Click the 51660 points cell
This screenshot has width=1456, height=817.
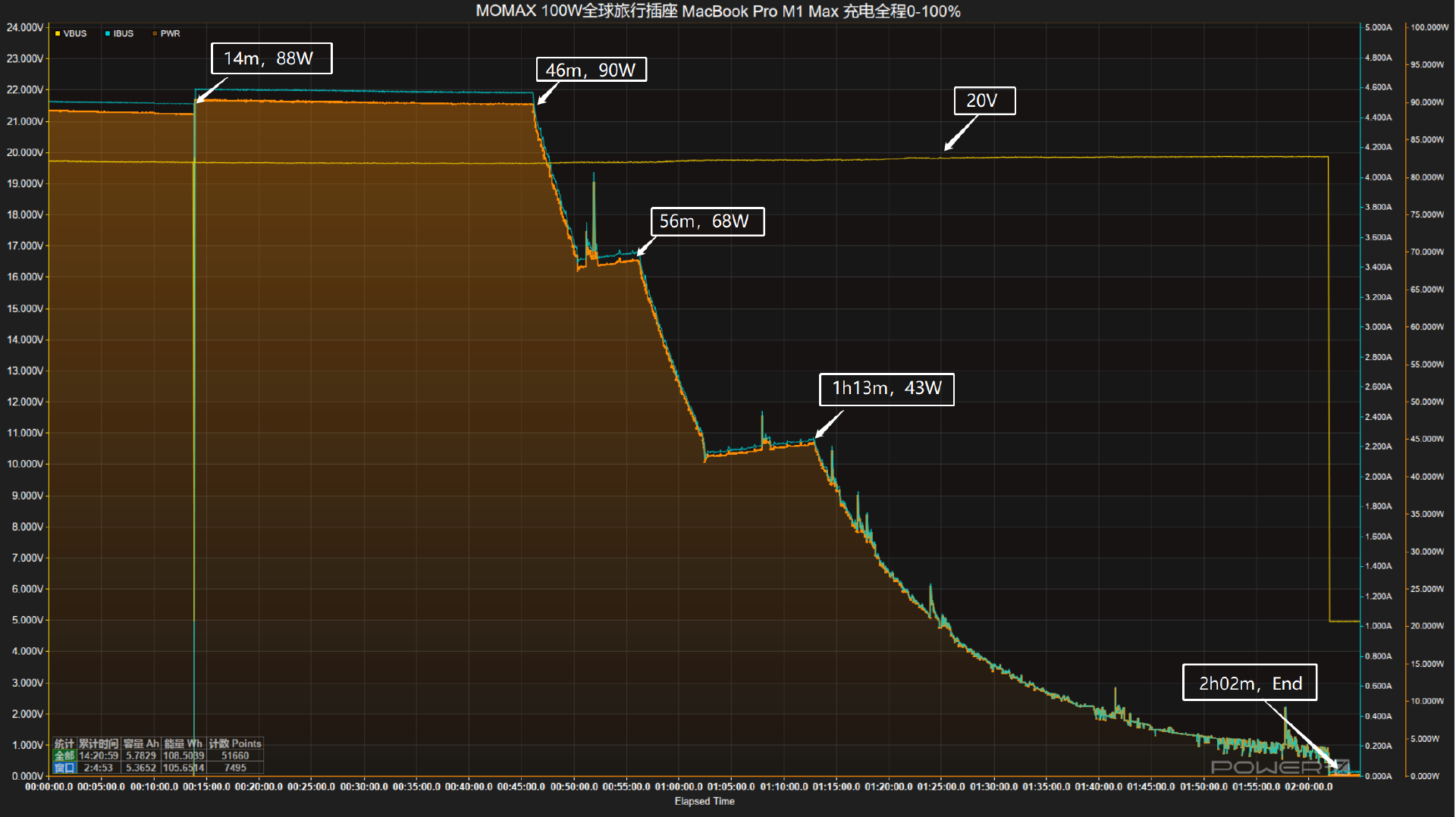tap(235, 756)
